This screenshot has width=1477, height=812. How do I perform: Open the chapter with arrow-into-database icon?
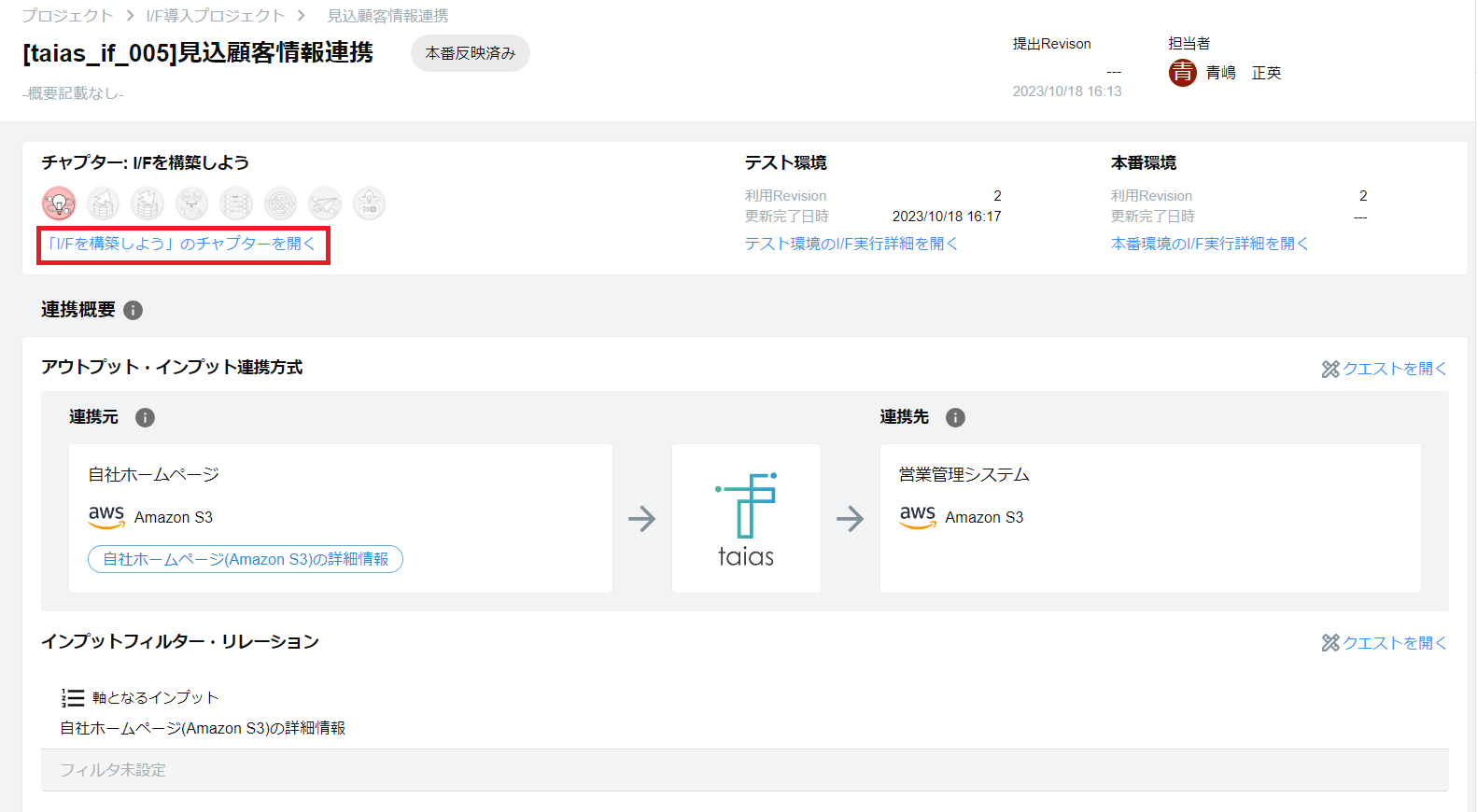pyautogui.click(x=148, y=203)
